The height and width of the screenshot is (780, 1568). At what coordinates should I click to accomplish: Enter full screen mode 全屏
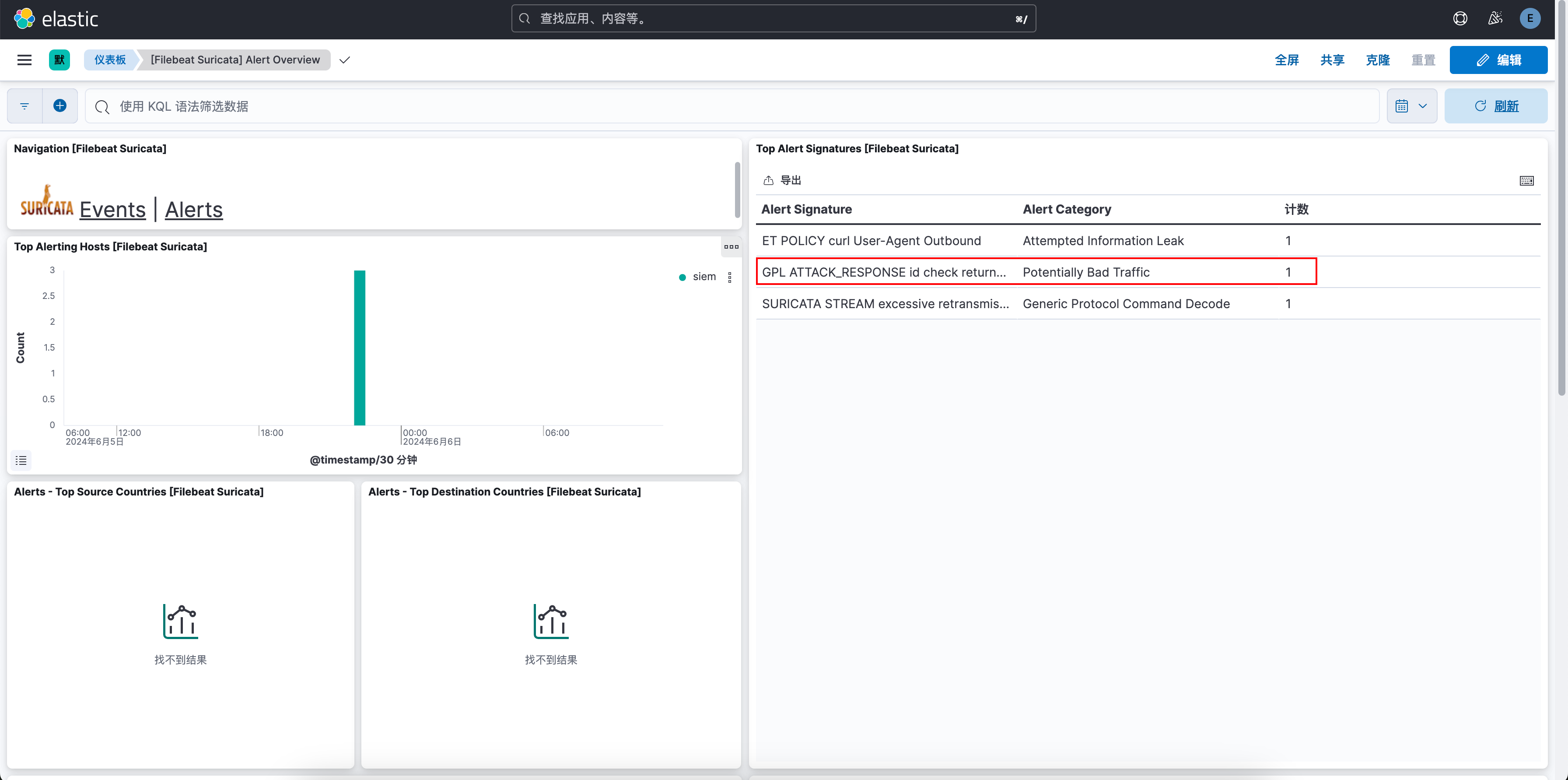coord(1287,60)
